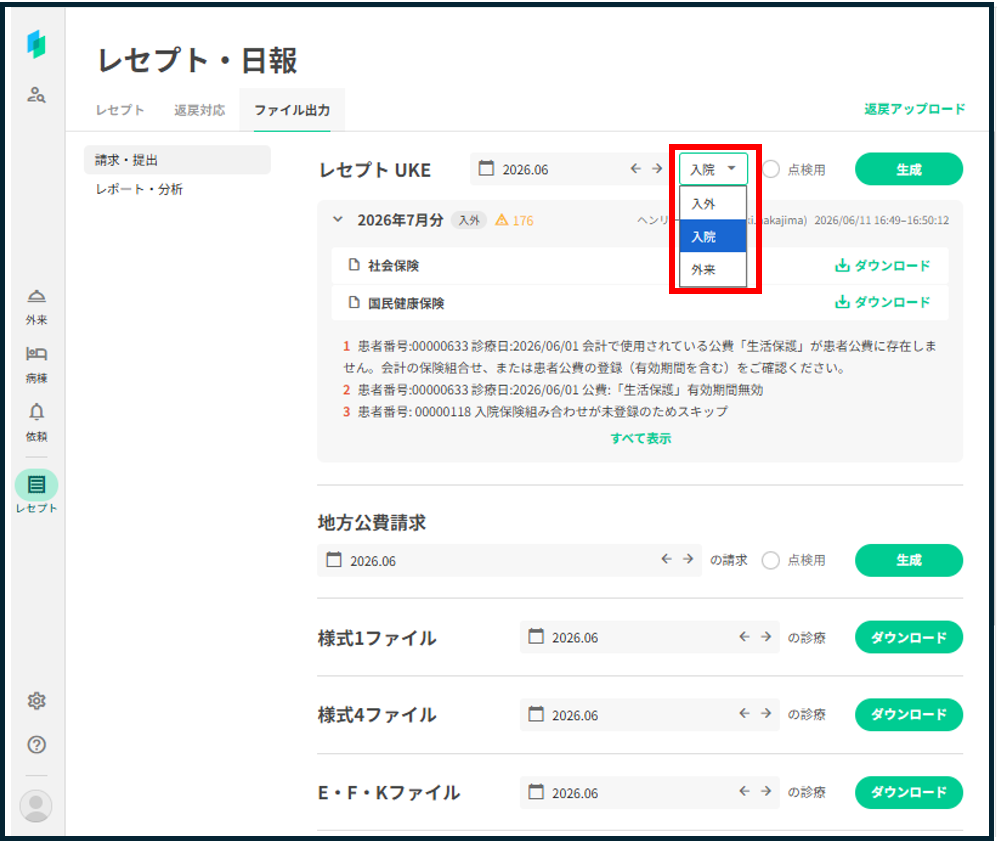Go to next month for E・F・Kファイル
The image size is (997, 841).
coord(766,791)
